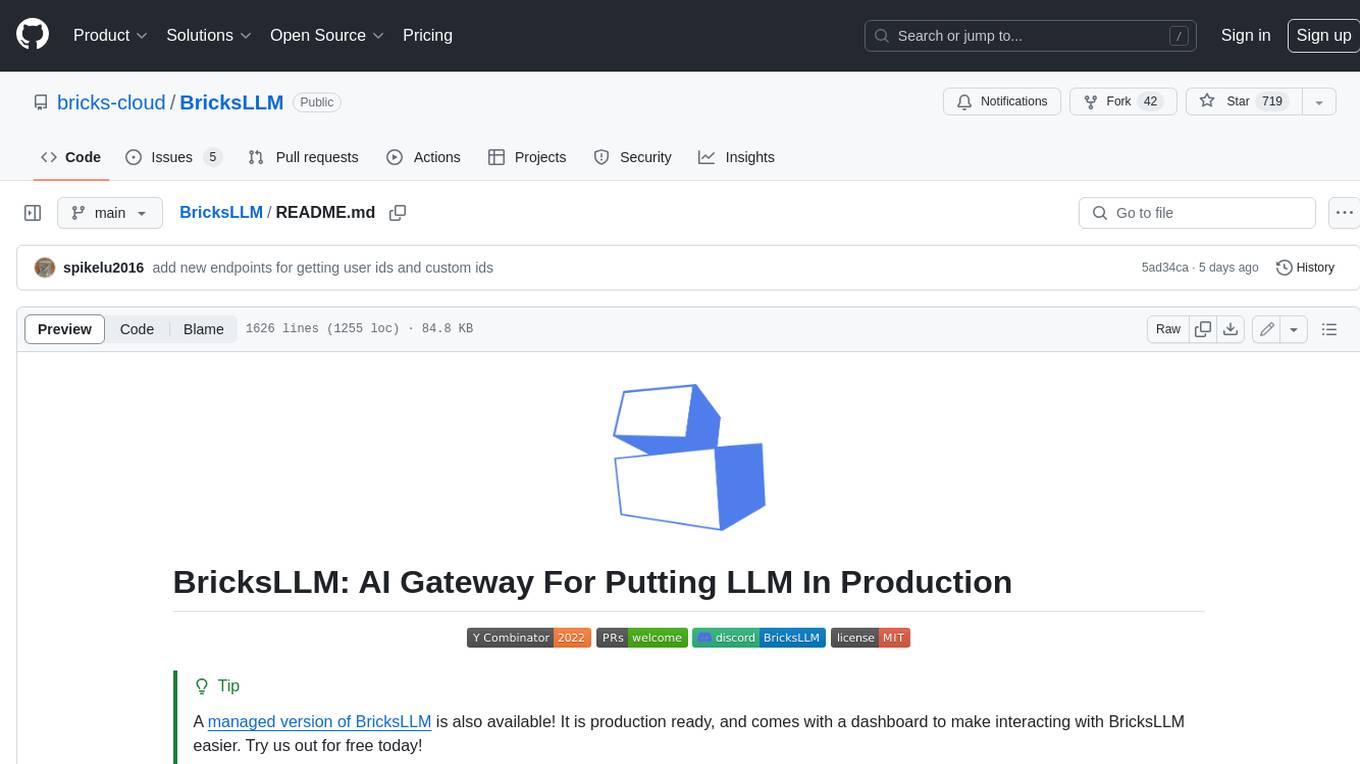Click the PRs welcome badge

tap(641, 638)
